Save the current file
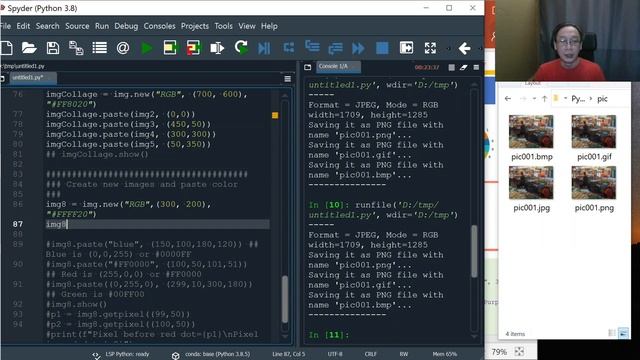The height and width of the screenshot is (360, 640). pos(53,48)
